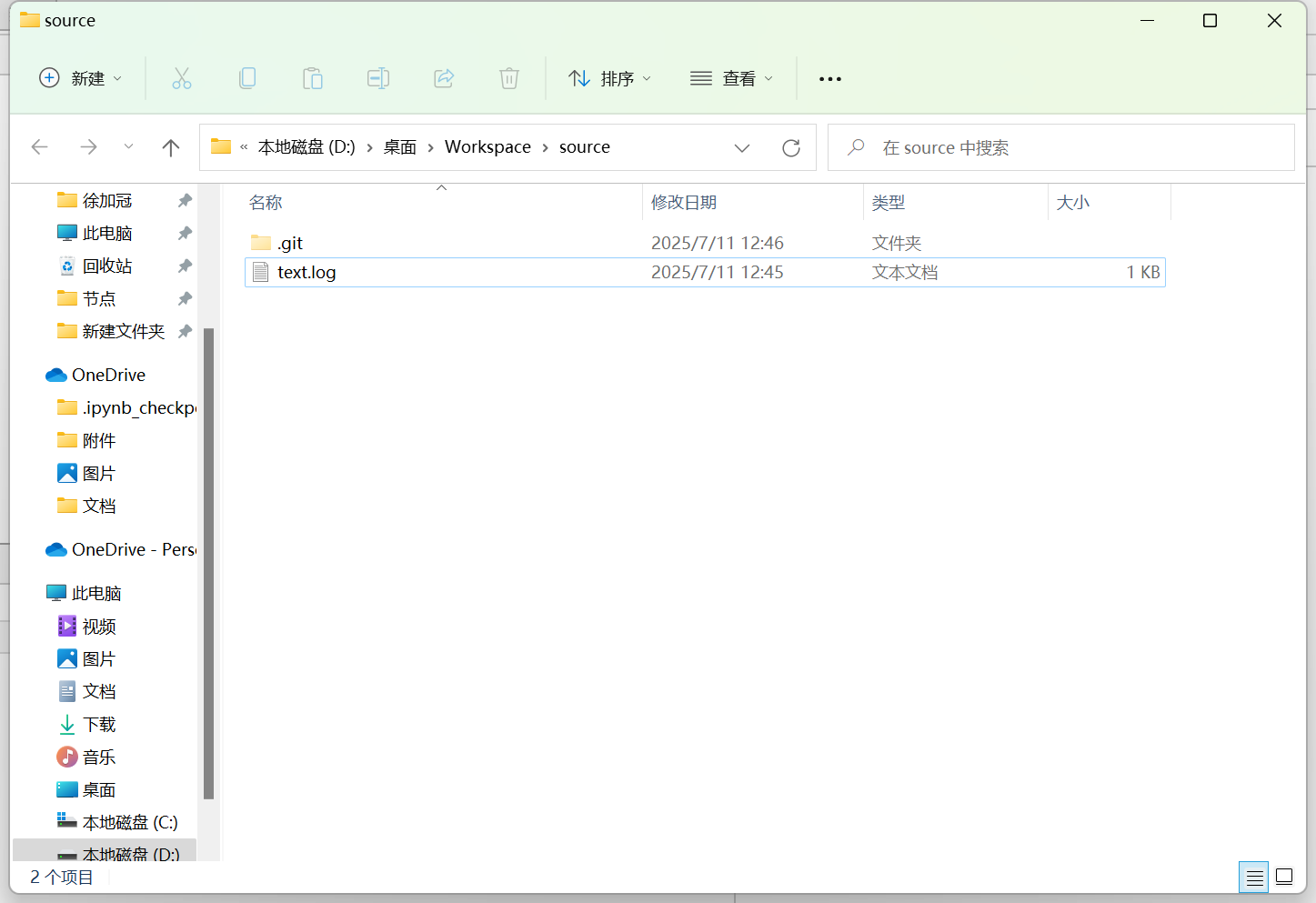Open pinned 此电脑 in quick access
Viewport: 1316px width, 903px height.
point(107,233)
